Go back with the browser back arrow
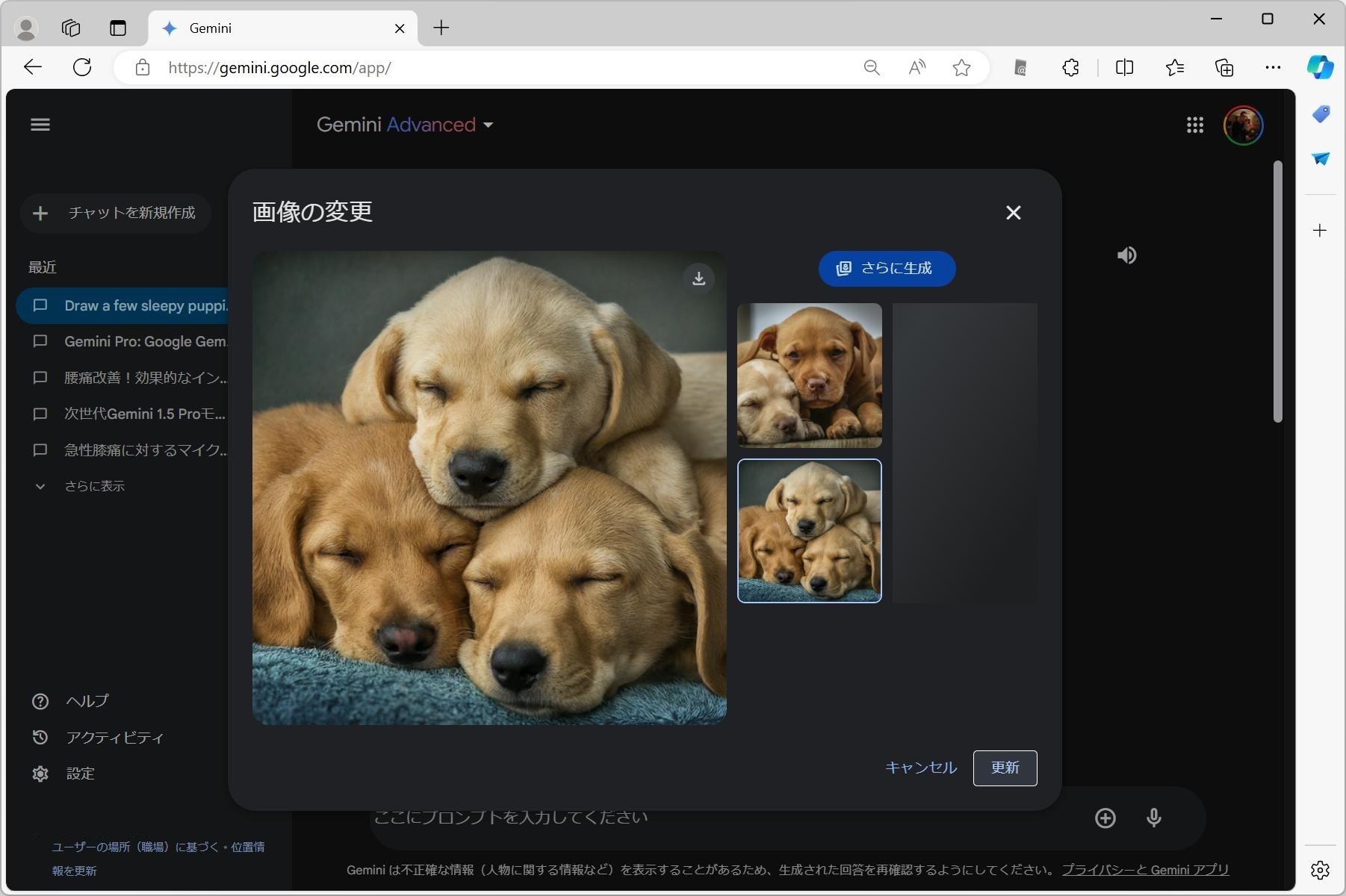Image resolution: width=1346 pixels, height=896 pixels. click(33, 68)
